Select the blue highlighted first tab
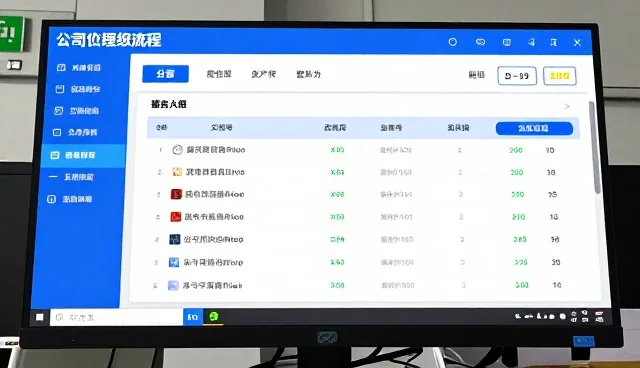Screen dimensions: 640x368 point(165,74)
